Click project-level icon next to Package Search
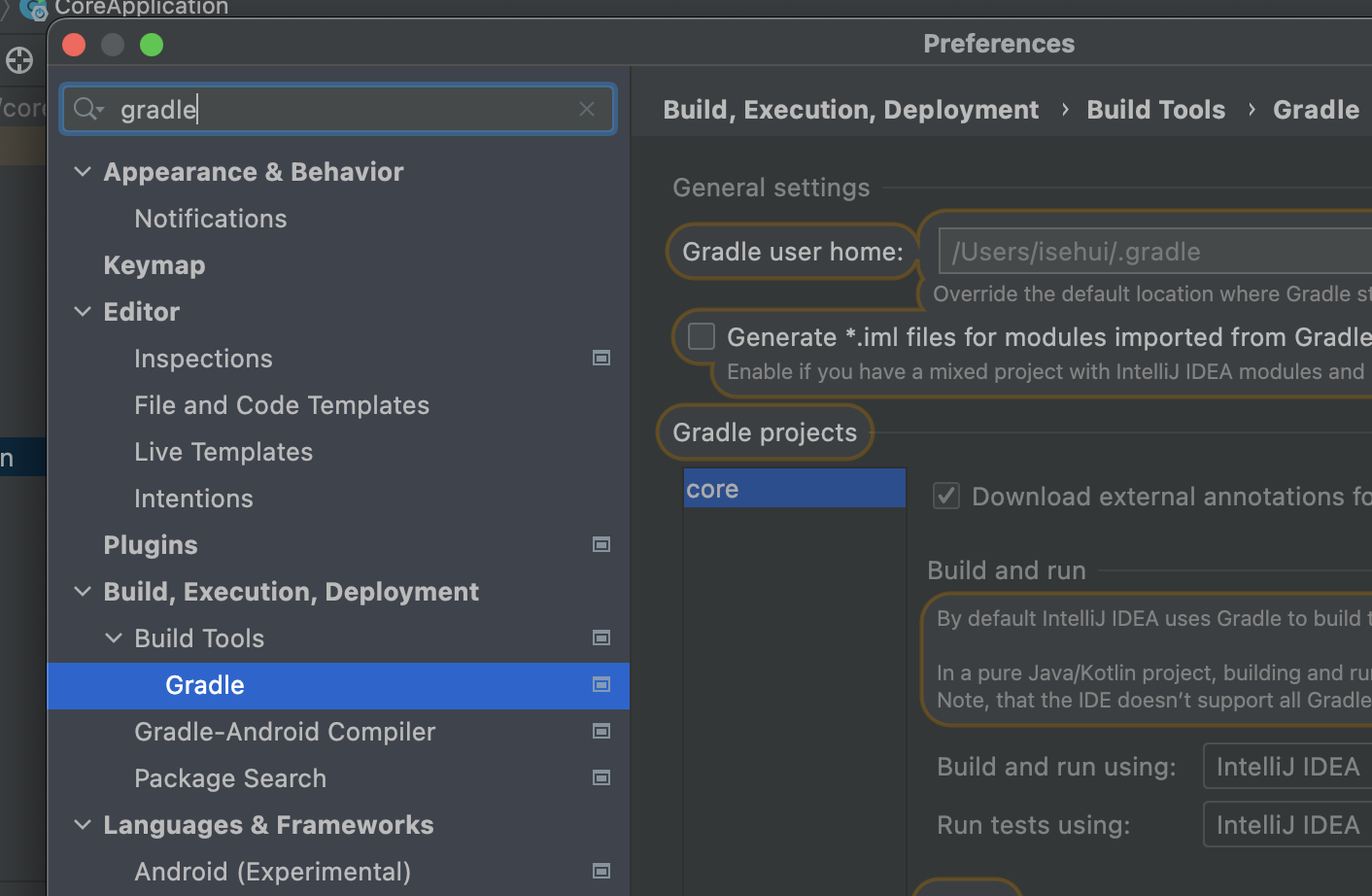Image resolution: width=1372 pixels, height=896 pixels. pyautogui.click(x=601, y=778)
